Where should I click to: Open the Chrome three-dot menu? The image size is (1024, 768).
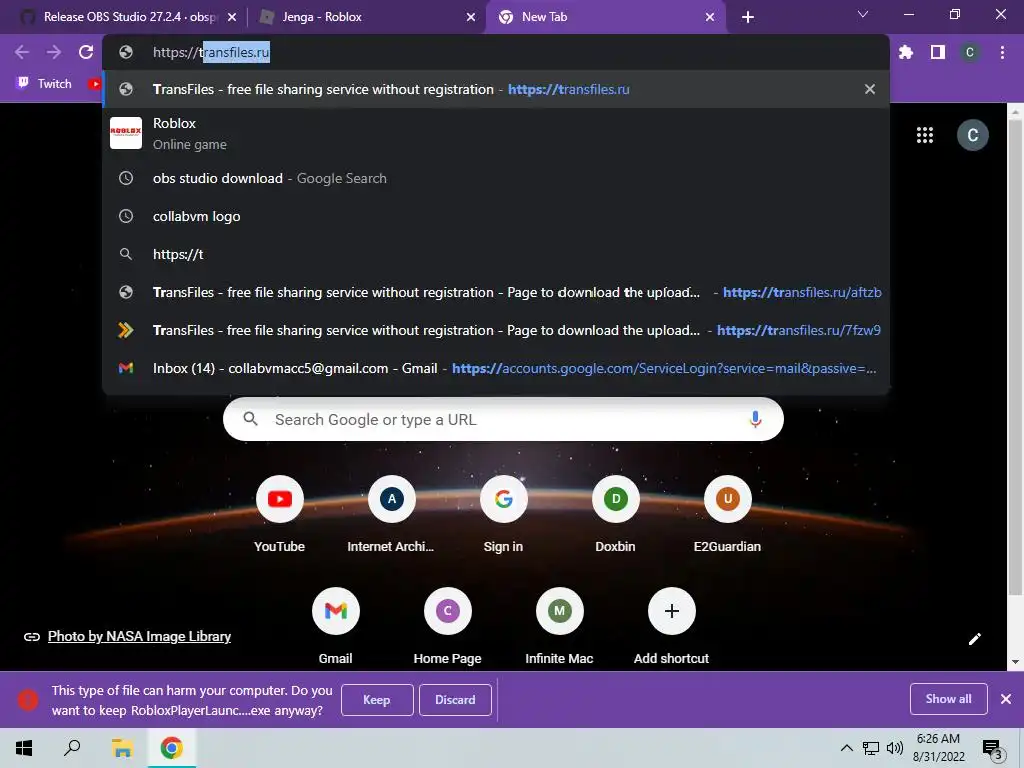tap(1002, 52)
